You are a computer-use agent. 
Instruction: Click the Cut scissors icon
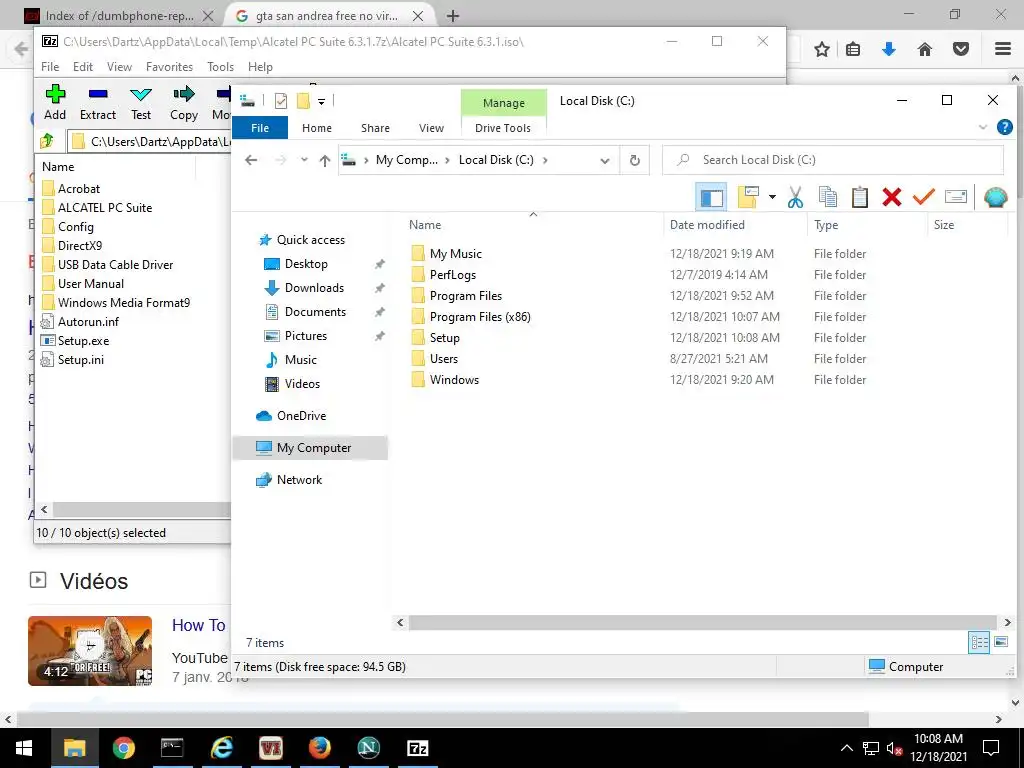click(x=795, y=197)
